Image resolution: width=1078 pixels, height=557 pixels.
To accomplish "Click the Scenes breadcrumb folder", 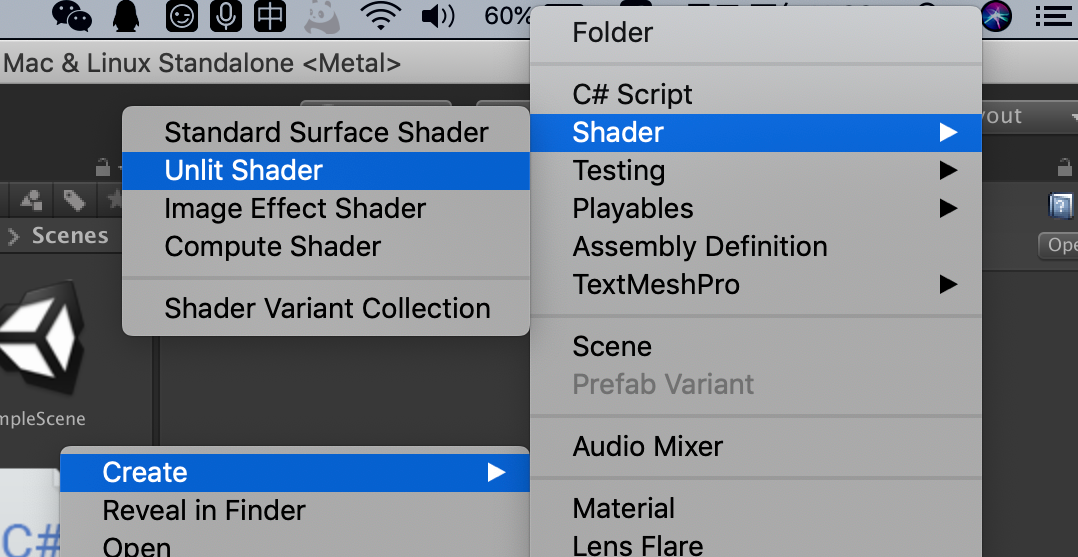I will (70, 236).
